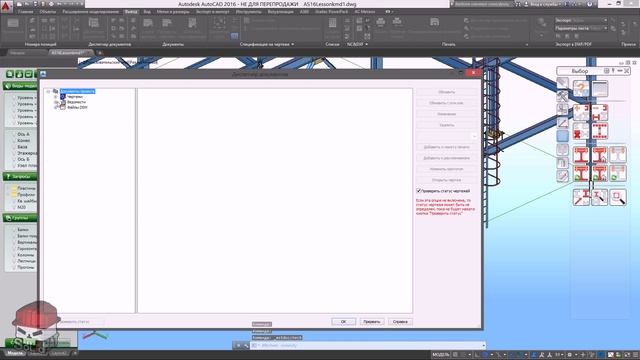
Task: Switch to the Главная ribbon tab
Action: coord(25,12)
